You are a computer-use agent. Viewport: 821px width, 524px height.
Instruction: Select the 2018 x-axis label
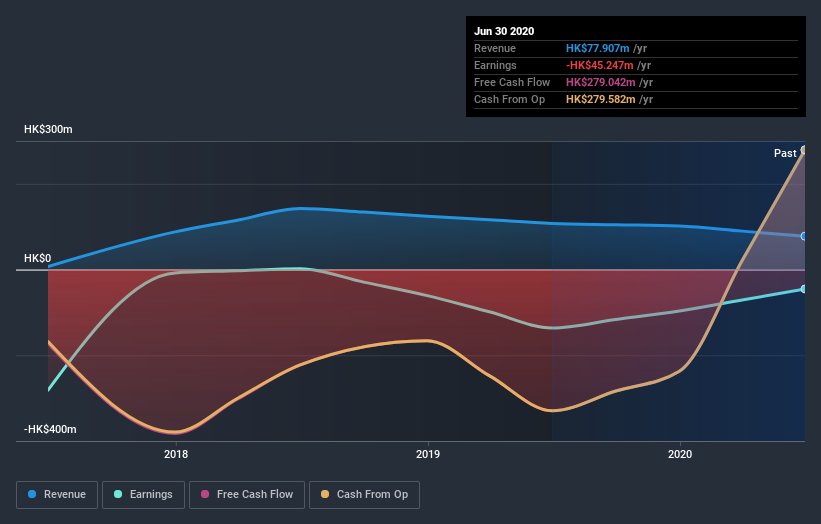[176, 454]
